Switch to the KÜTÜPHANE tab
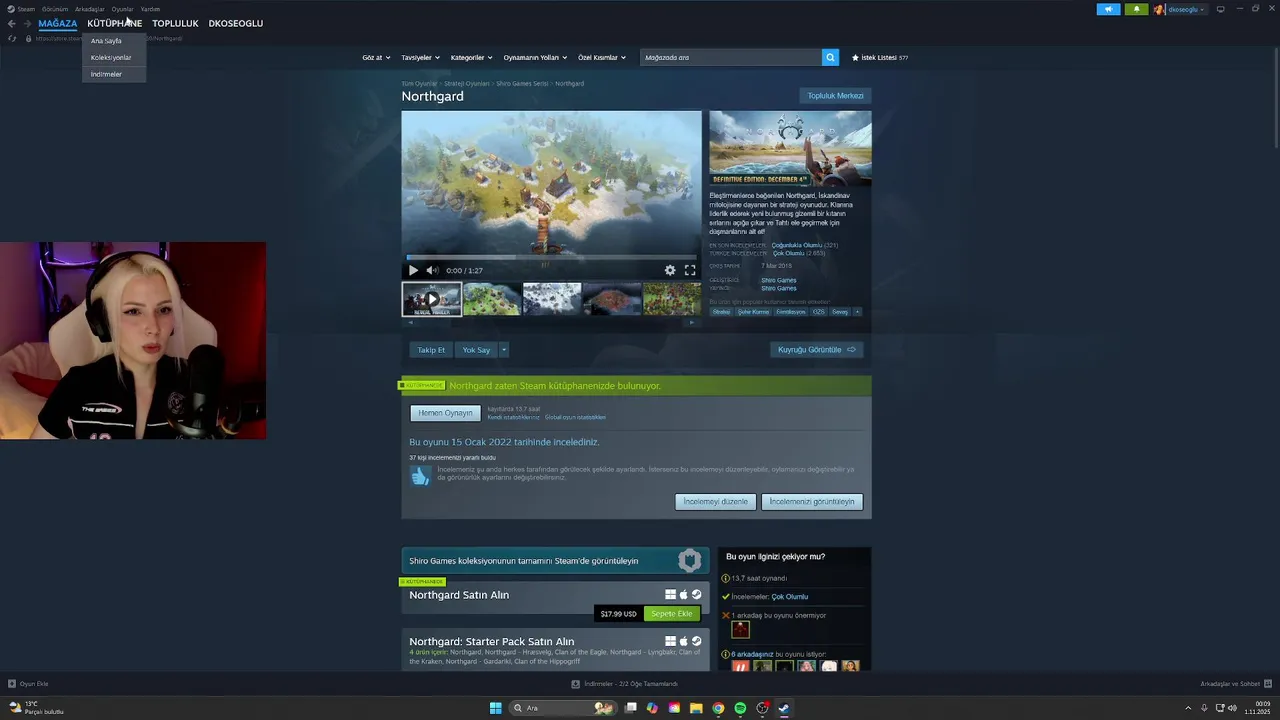The height and width of the screenshot is (720, 1280). [x=114, y=23]
